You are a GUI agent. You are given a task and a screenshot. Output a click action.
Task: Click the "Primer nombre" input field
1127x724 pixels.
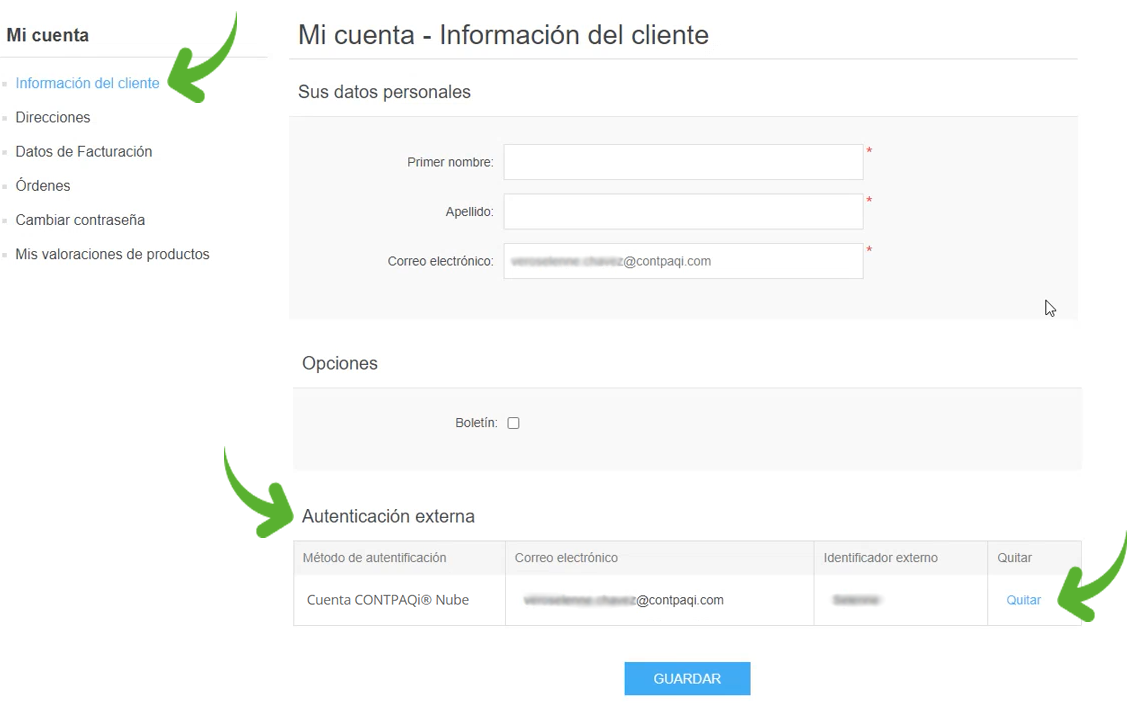(x=683, y=161)
